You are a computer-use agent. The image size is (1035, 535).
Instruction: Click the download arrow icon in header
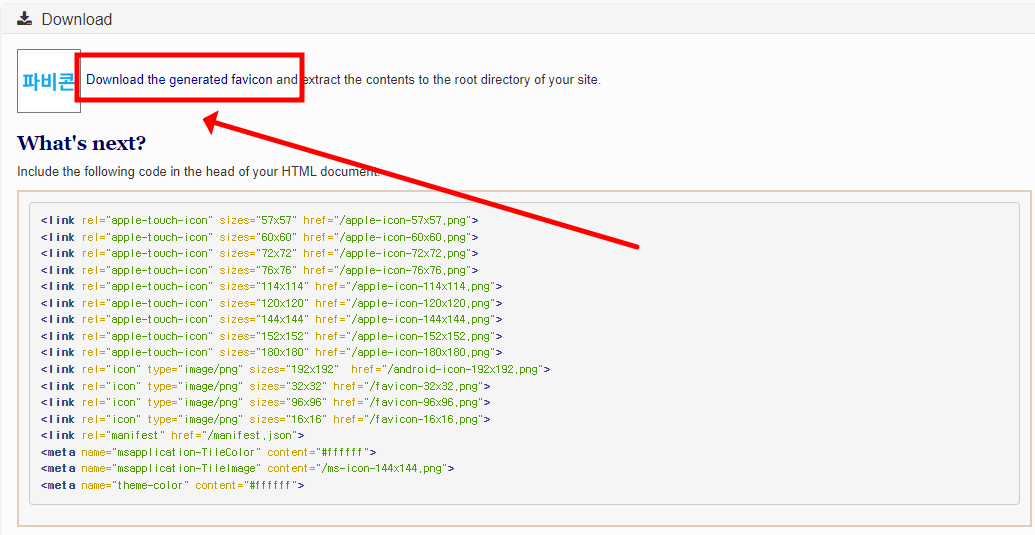(x=25, y=18)
